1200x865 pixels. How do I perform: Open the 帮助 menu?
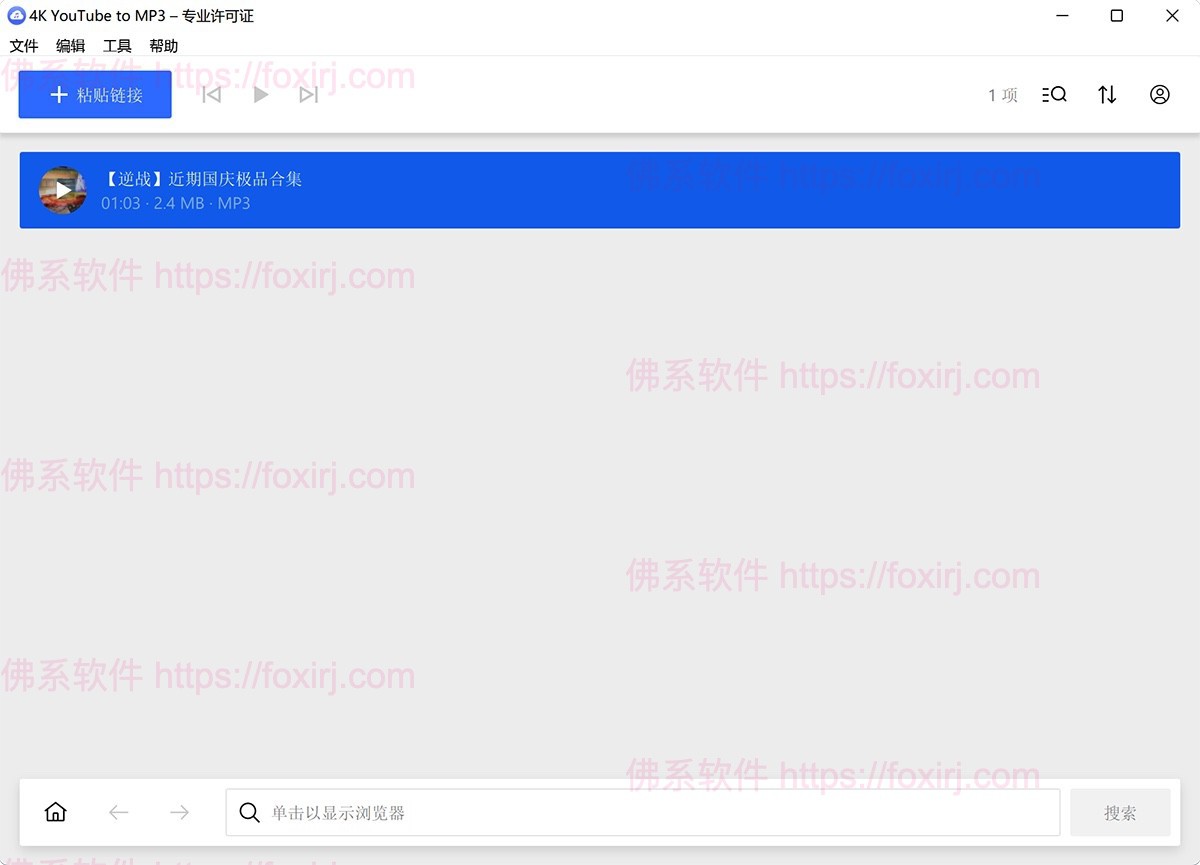164,45
